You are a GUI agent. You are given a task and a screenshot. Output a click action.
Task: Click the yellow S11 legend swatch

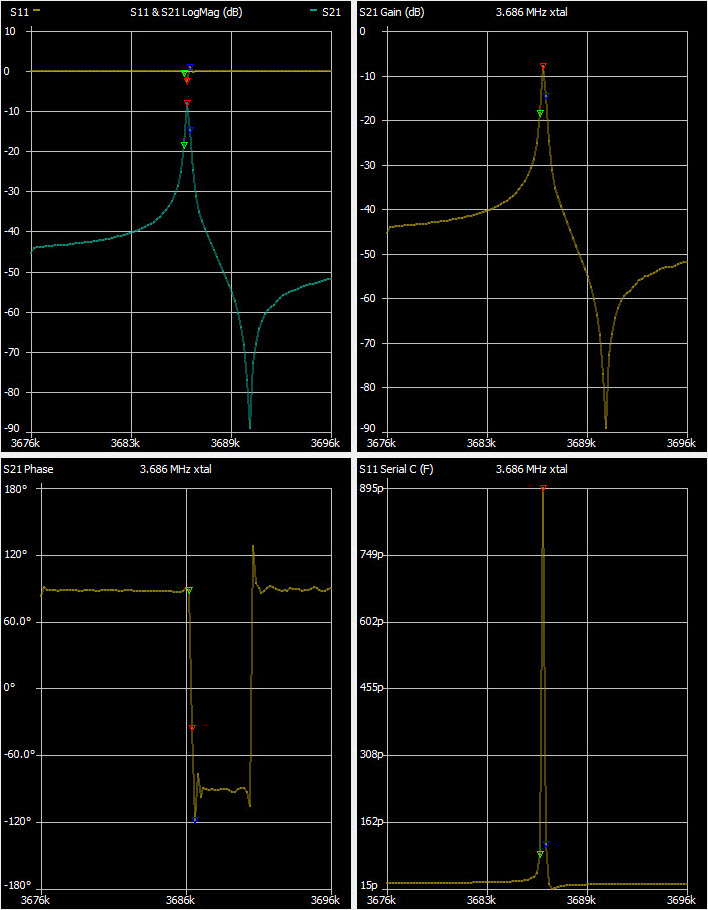pos(36,10)
